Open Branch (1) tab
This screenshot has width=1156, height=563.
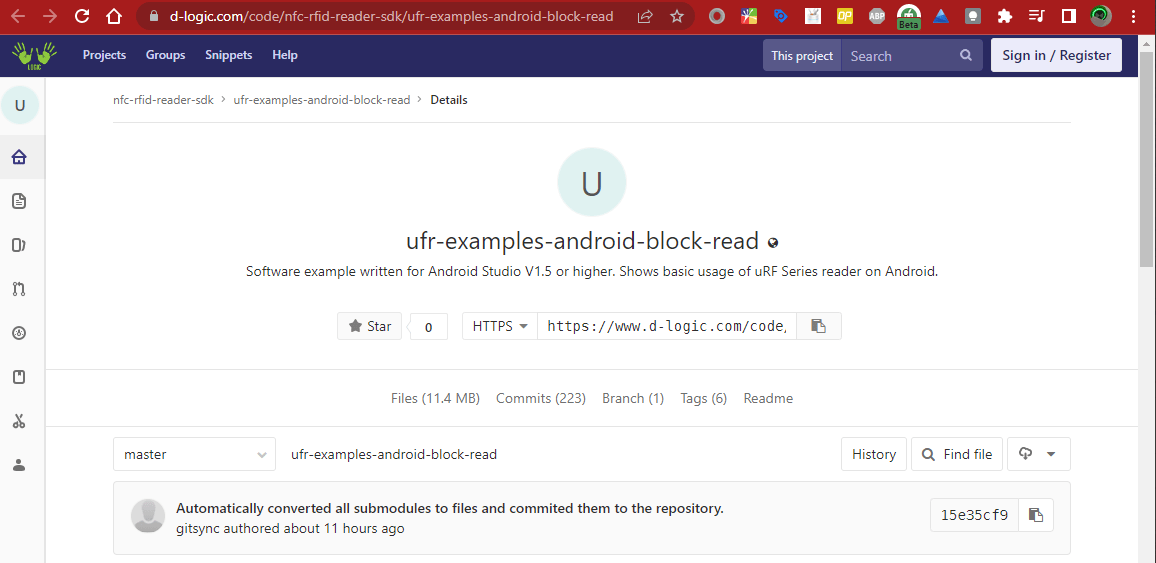tap(633, 399)
